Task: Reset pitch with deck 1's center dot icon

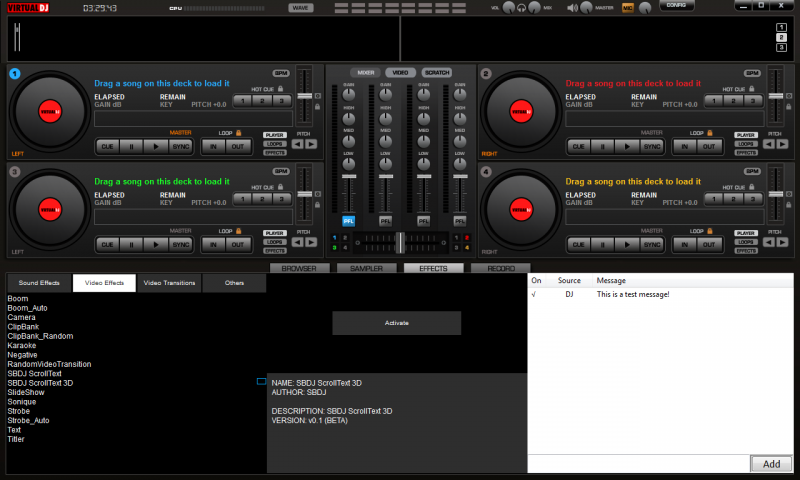Action: (x=317, y=96)
